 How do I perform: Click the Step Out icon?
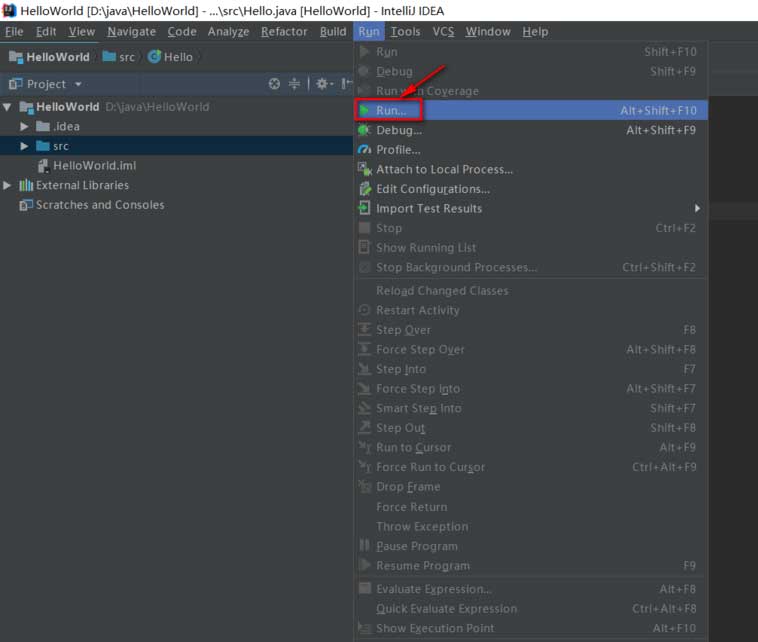tap(364, 427)
